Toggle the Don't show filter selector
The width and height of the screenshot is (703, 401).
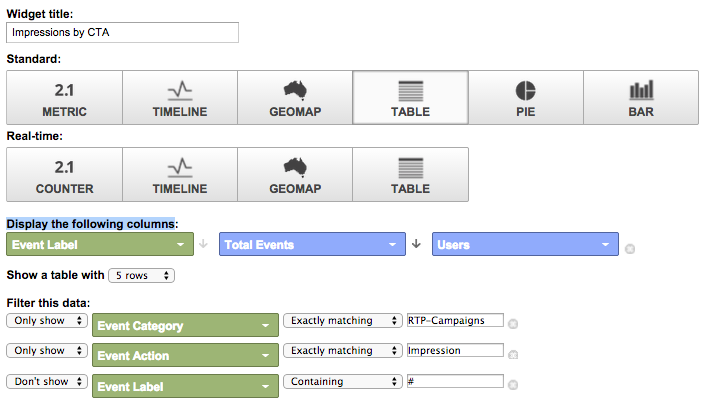tap(46, 380)
